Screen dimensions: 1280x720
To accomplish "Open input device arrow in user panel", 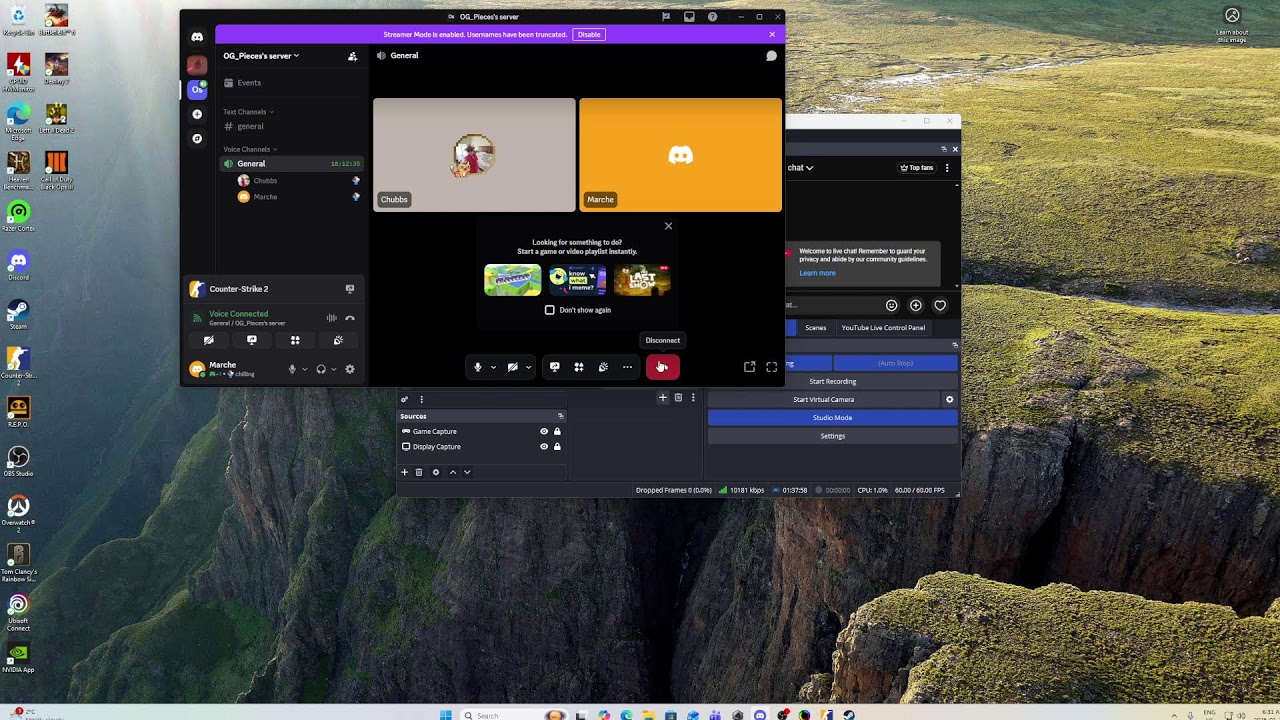I will (305, 369).
